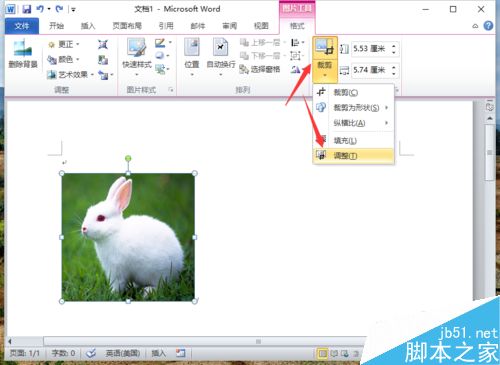Screen dimensions: 500x365
Task: Click the 选择窗格 selection pane button
Action: 260,69
